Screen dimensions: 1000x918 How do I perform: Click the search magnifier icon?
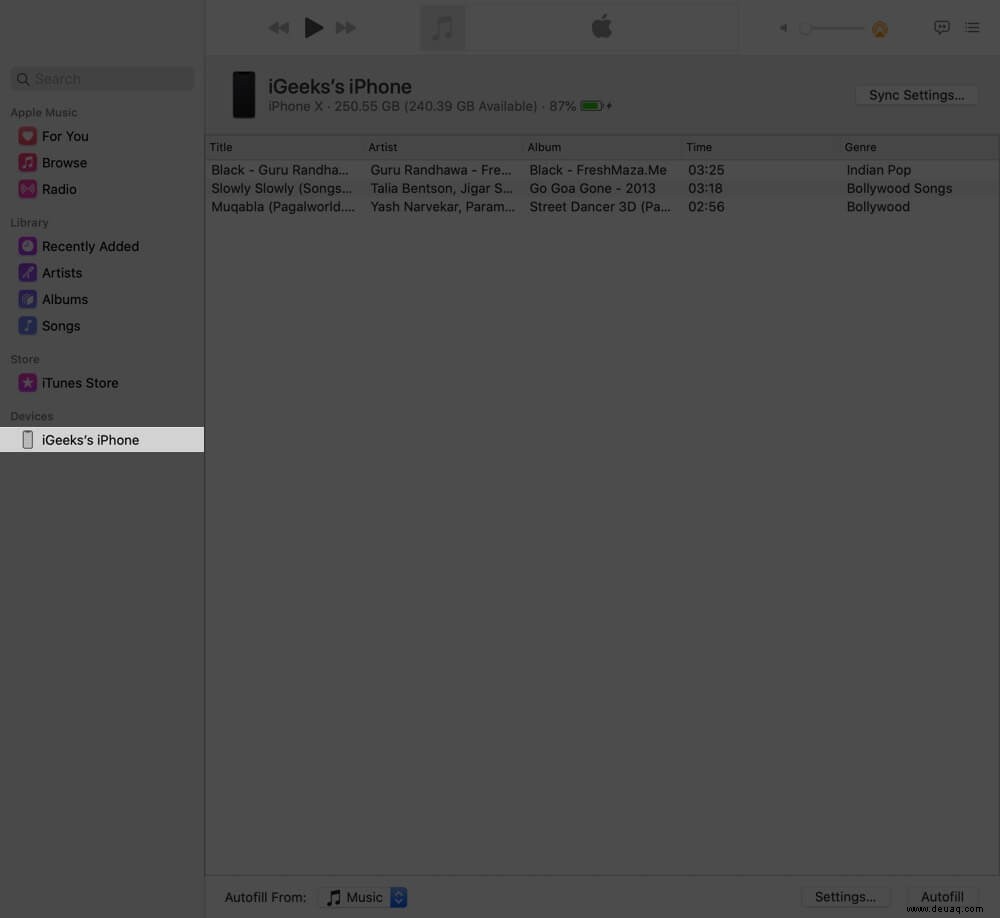pyautogui.click(x=23, y=79)
